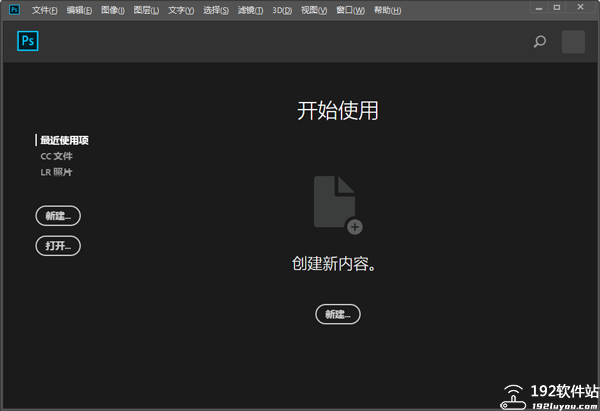Open the 图层(L) menu
The width and height of the screenshot is (600, 411).
[147, 10]
